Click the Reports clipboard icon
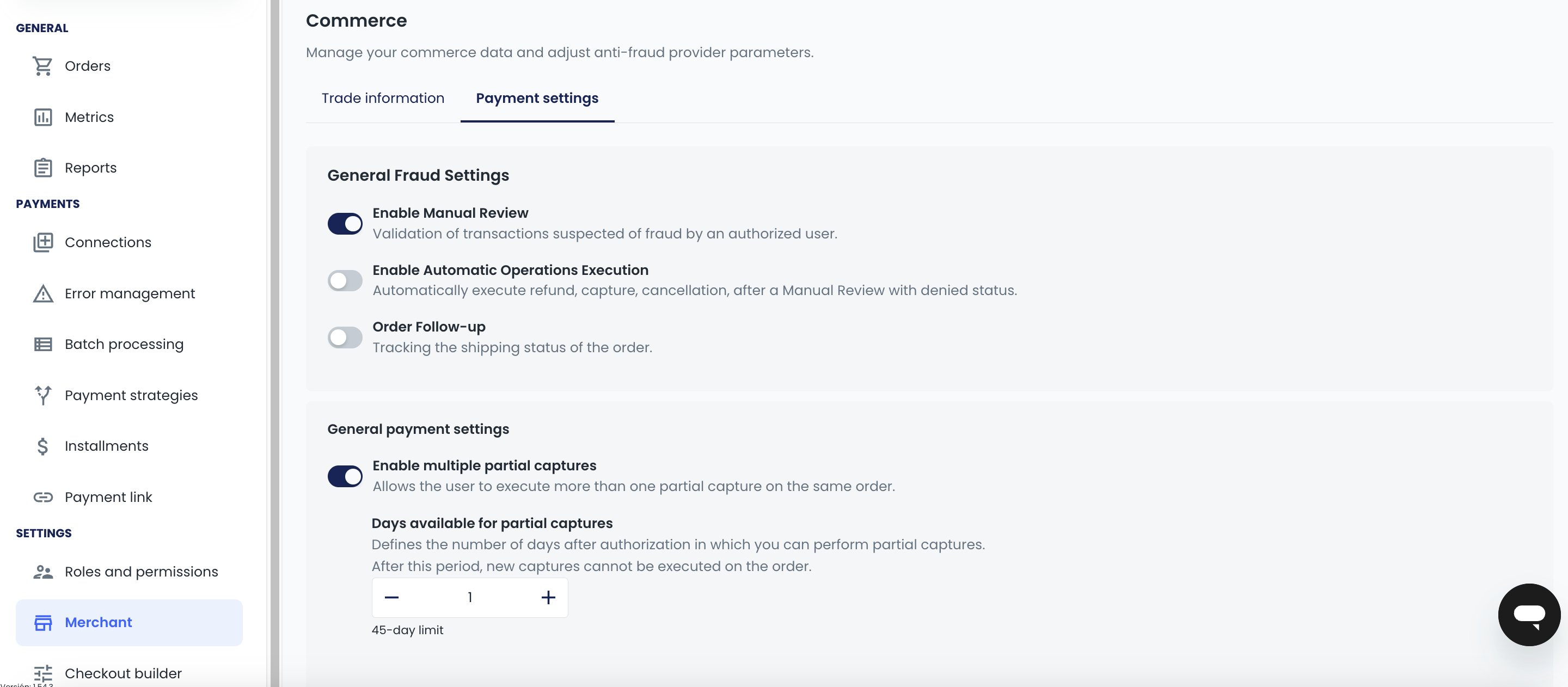This screenshot has width=1568, height=687. point(42,168)
